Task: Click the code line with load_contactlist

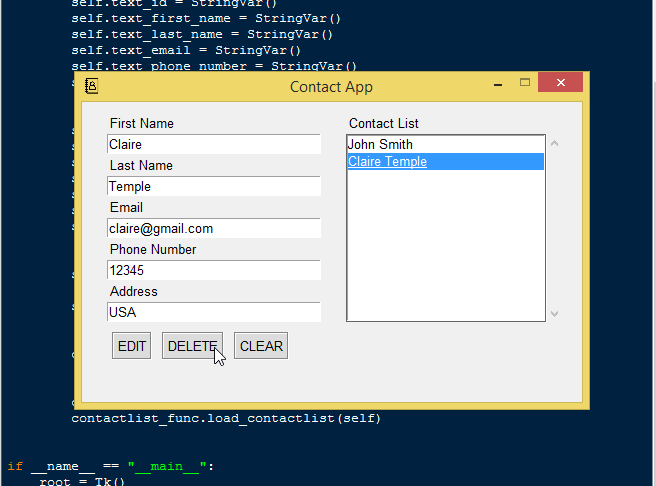Action: (225, 418)
